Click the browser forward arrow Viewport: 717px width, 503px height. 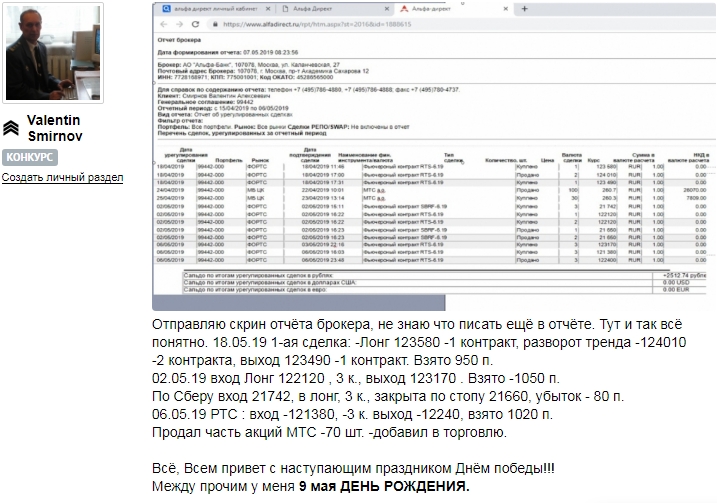click(x=179, y=24)
